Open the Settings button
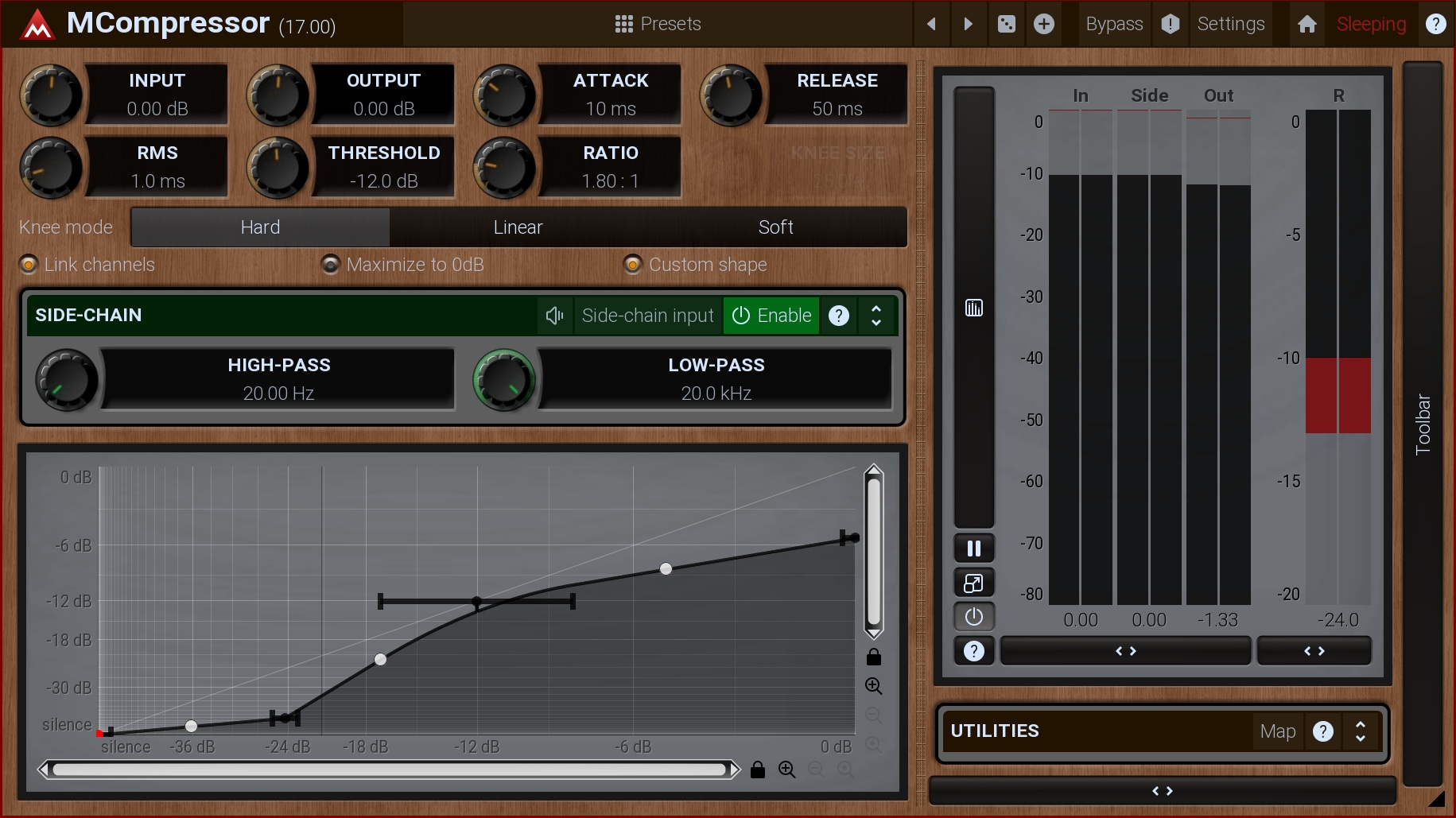 [x=1230, y=24]
